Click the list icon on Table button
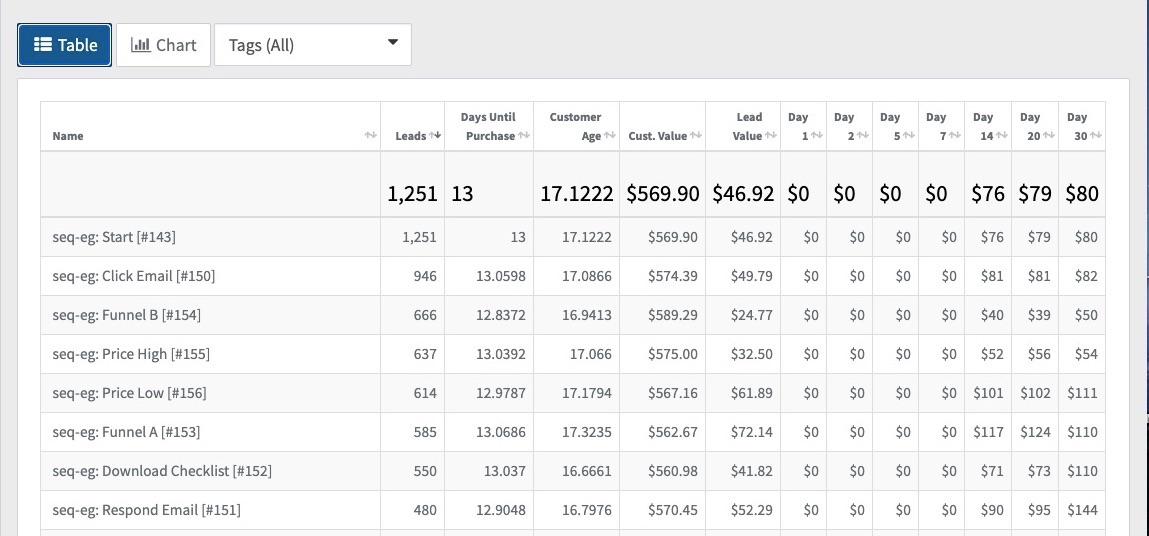 [x=43, y=45]
